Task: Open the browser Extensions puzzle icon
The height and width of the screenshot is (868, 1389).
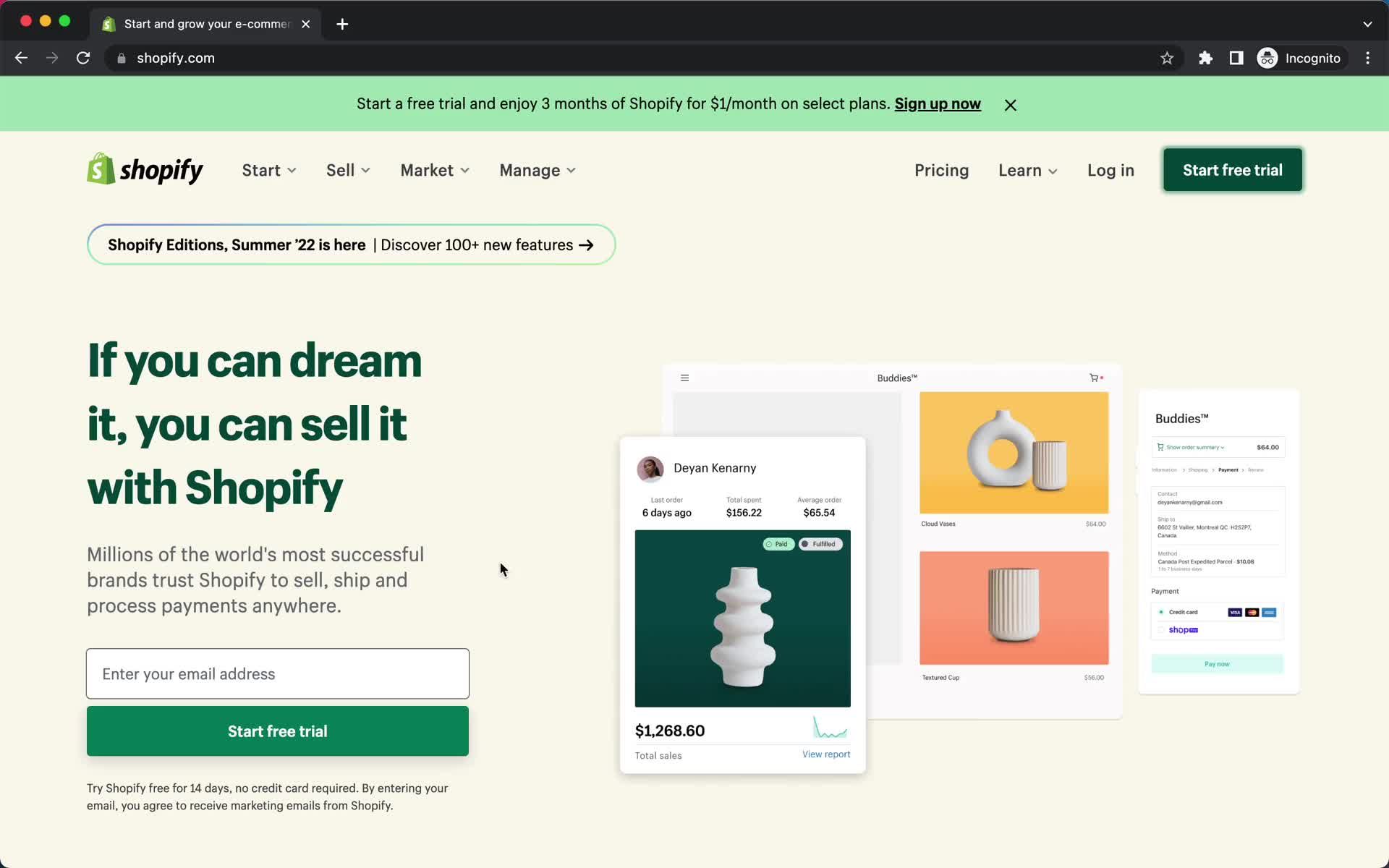Action: coord(1205,58)
